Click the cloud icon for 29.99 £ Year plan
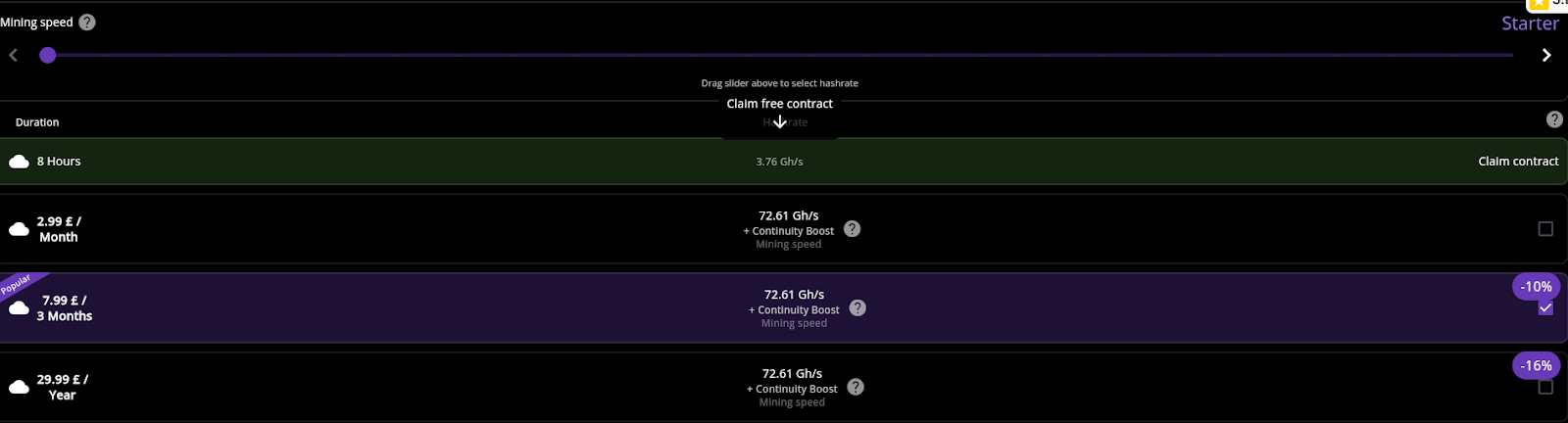 tap(19, 387)
